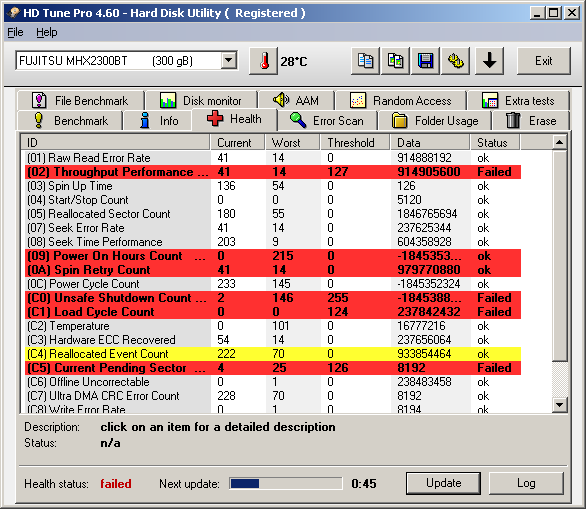Select the Start/Stop Count row
The image size is (586, 509).
pyautogui.click(x=272, y=200)
